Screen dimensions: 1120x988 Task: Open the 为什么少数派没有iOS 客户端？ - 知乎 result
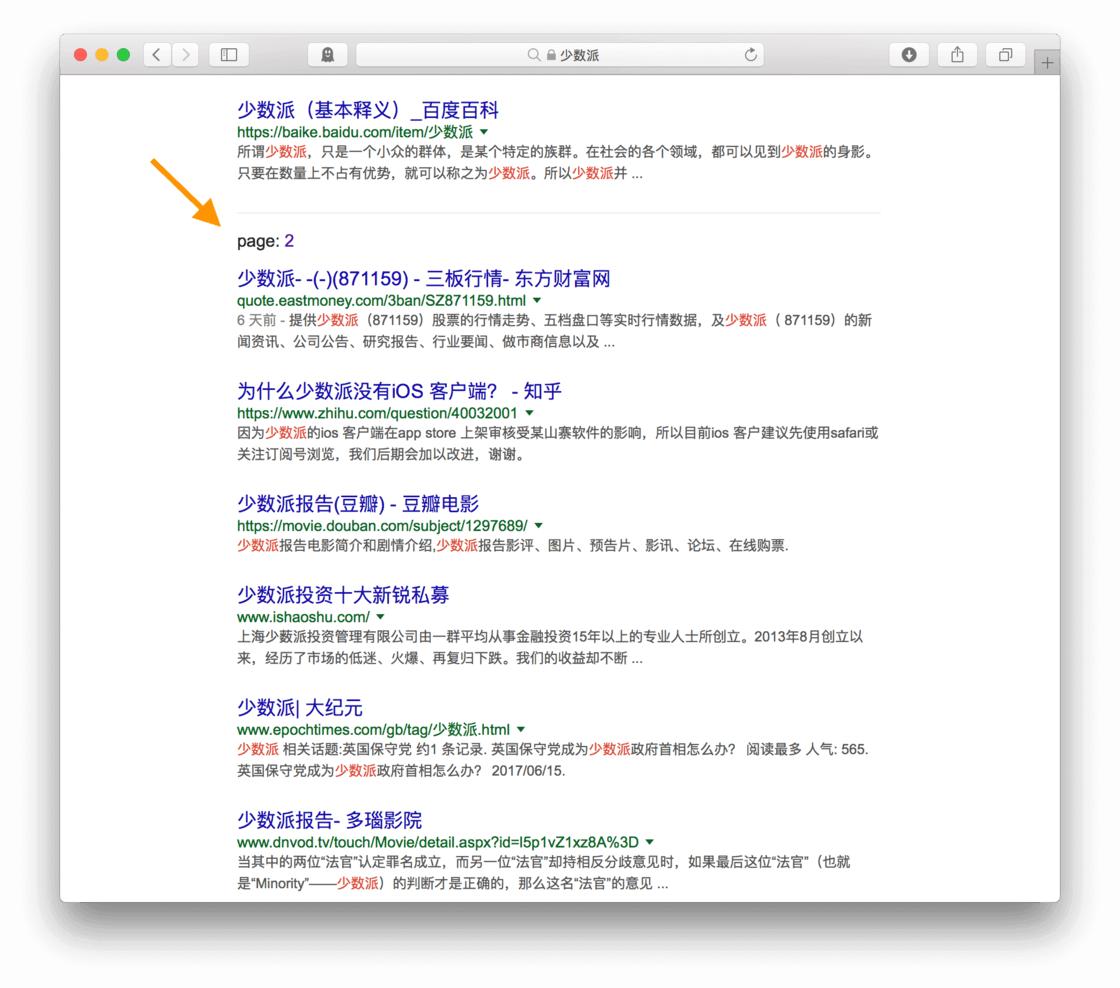[399, 391]
